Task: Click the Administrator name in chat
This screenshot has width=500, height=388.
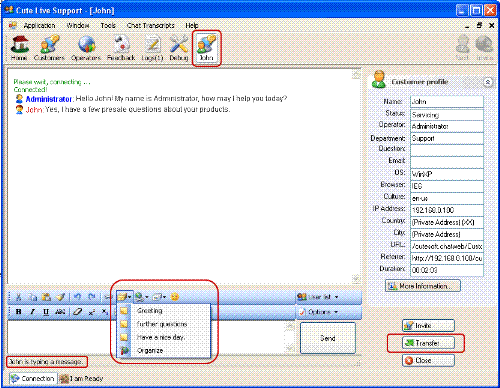Action: (x=49, y=99)
